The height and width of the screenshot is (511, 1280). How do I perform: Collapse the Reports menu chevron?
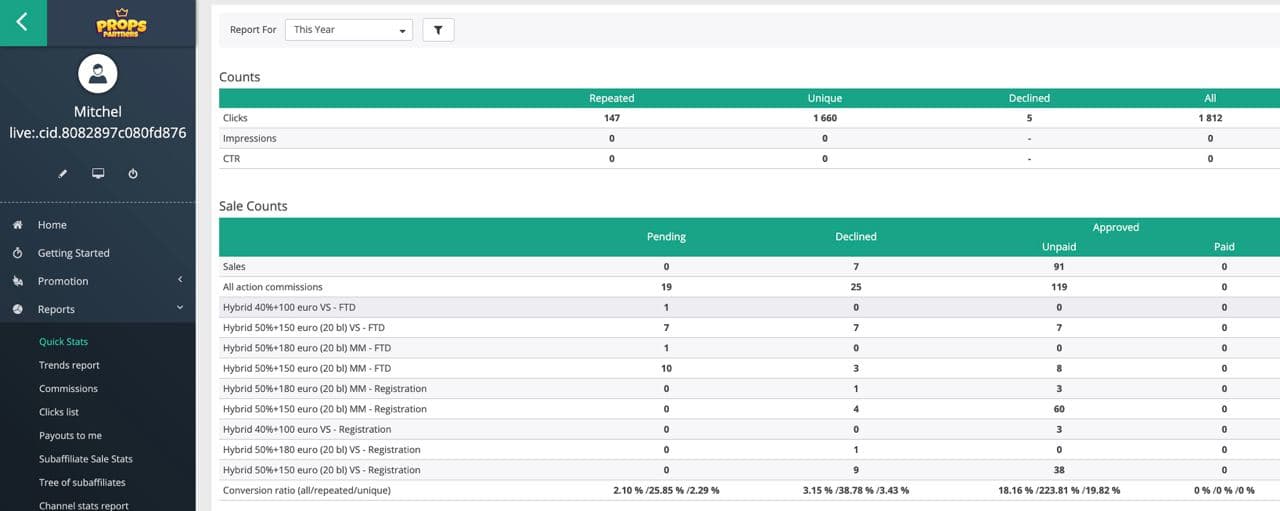(x=180, y=308)
